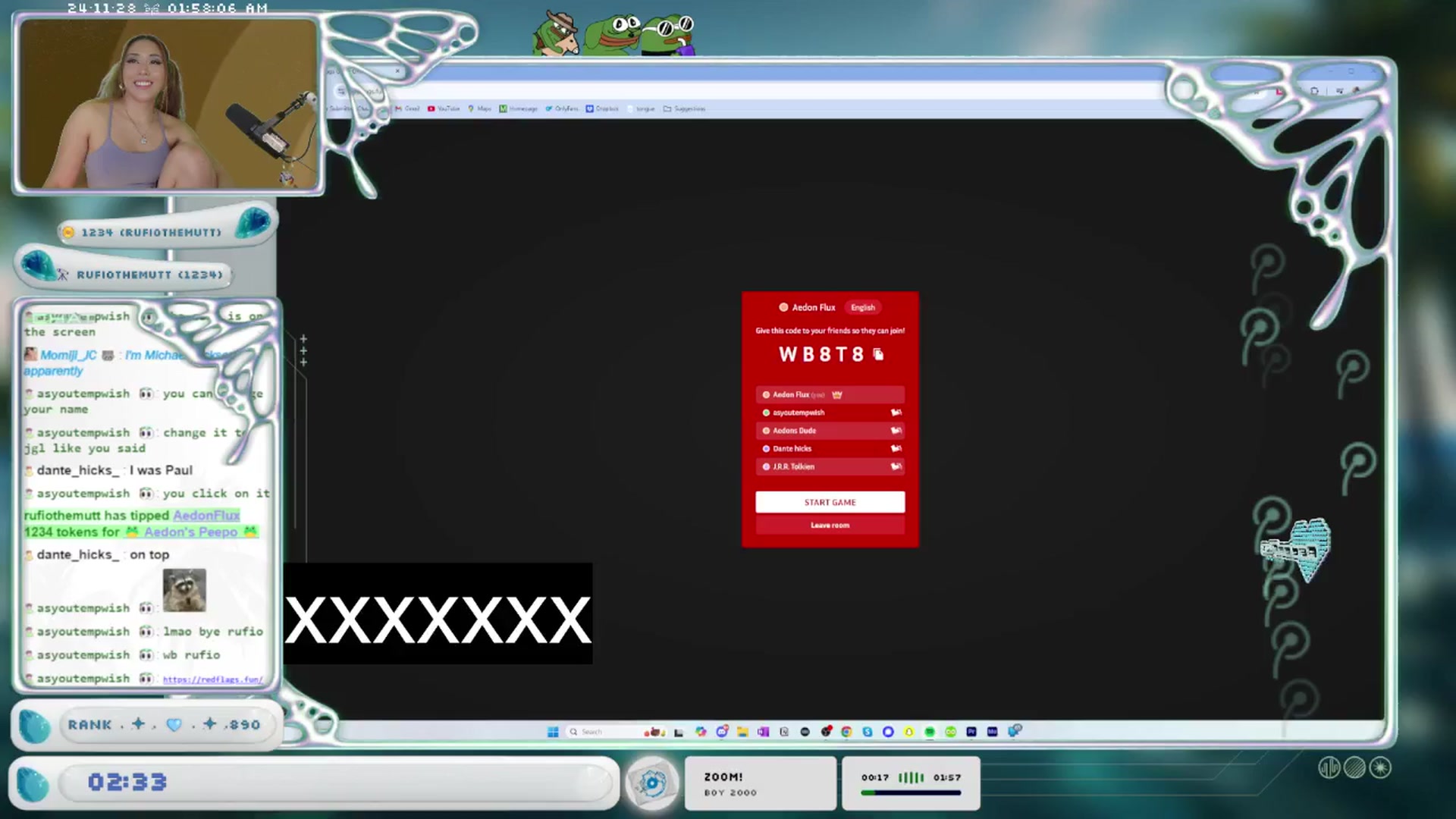The width and height of the screenshot is (1456, 819).
Task: Open Skype from the taskbar
Action: click(868, 732)
